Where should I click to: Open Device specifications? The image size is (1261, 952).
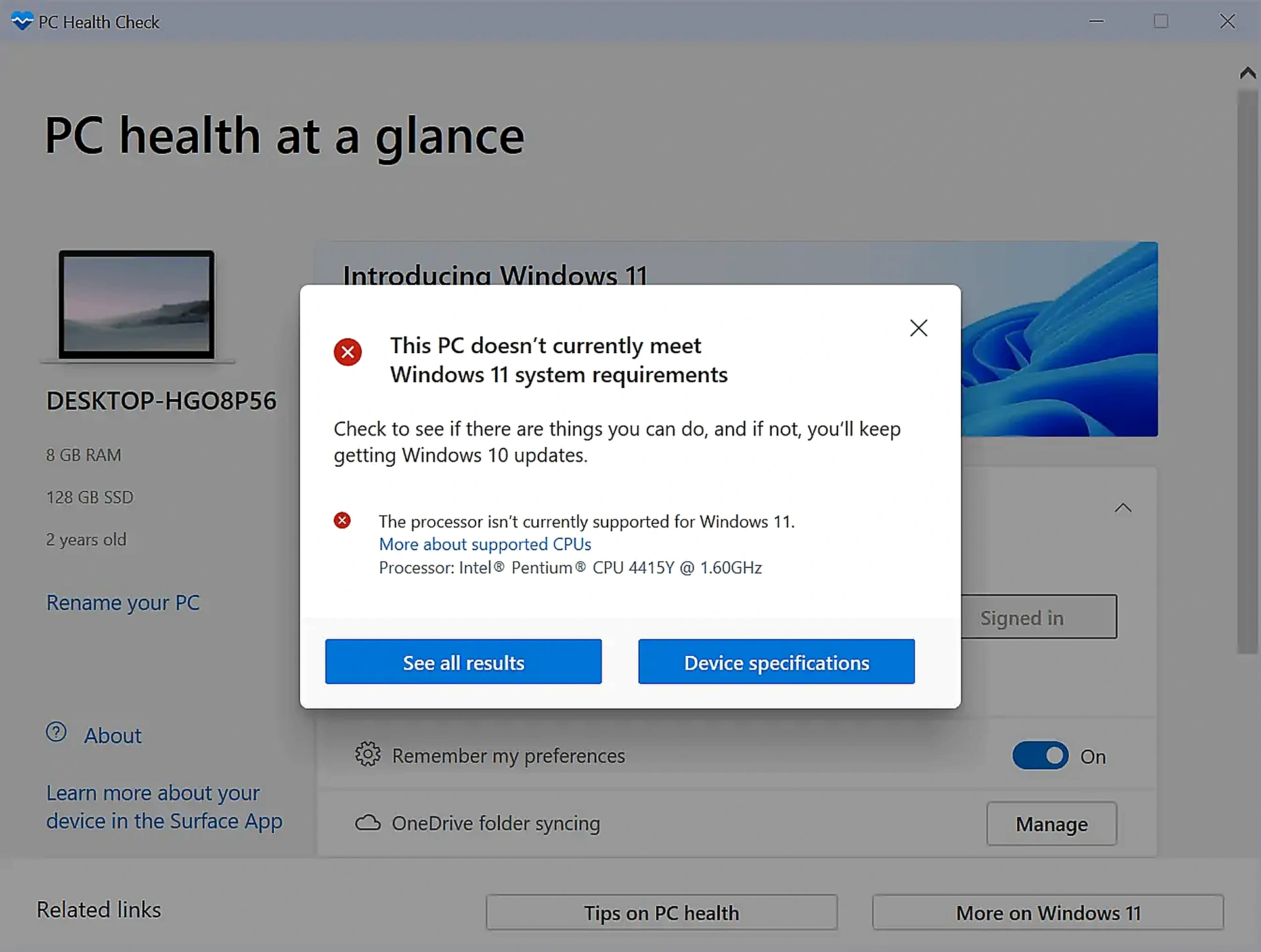(776, 662)
